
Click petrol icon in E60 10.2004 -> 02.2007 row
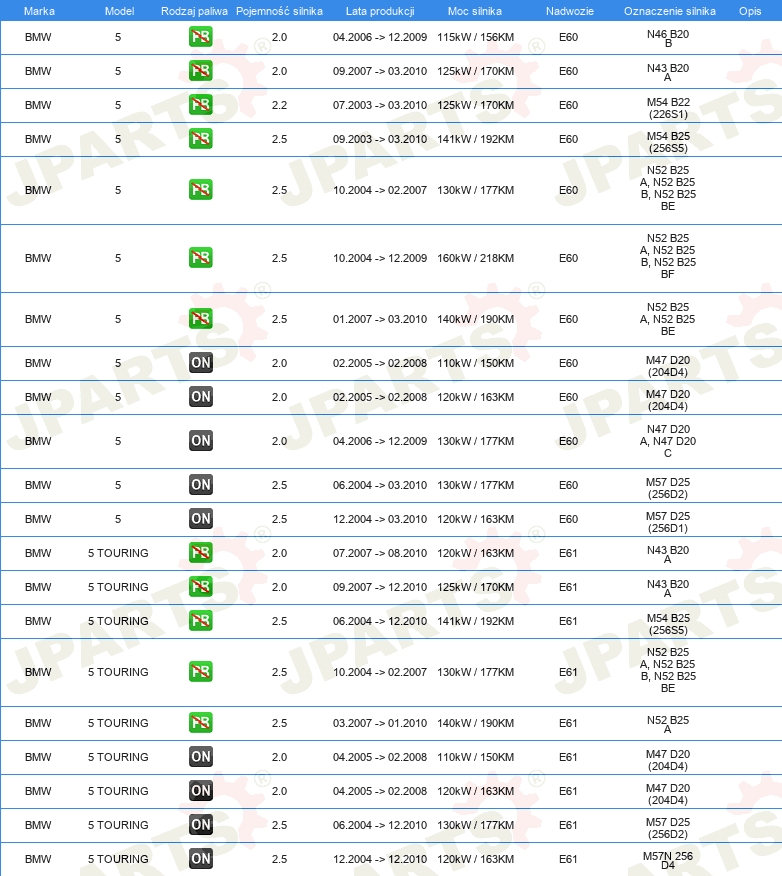click(x=201, y=190)
